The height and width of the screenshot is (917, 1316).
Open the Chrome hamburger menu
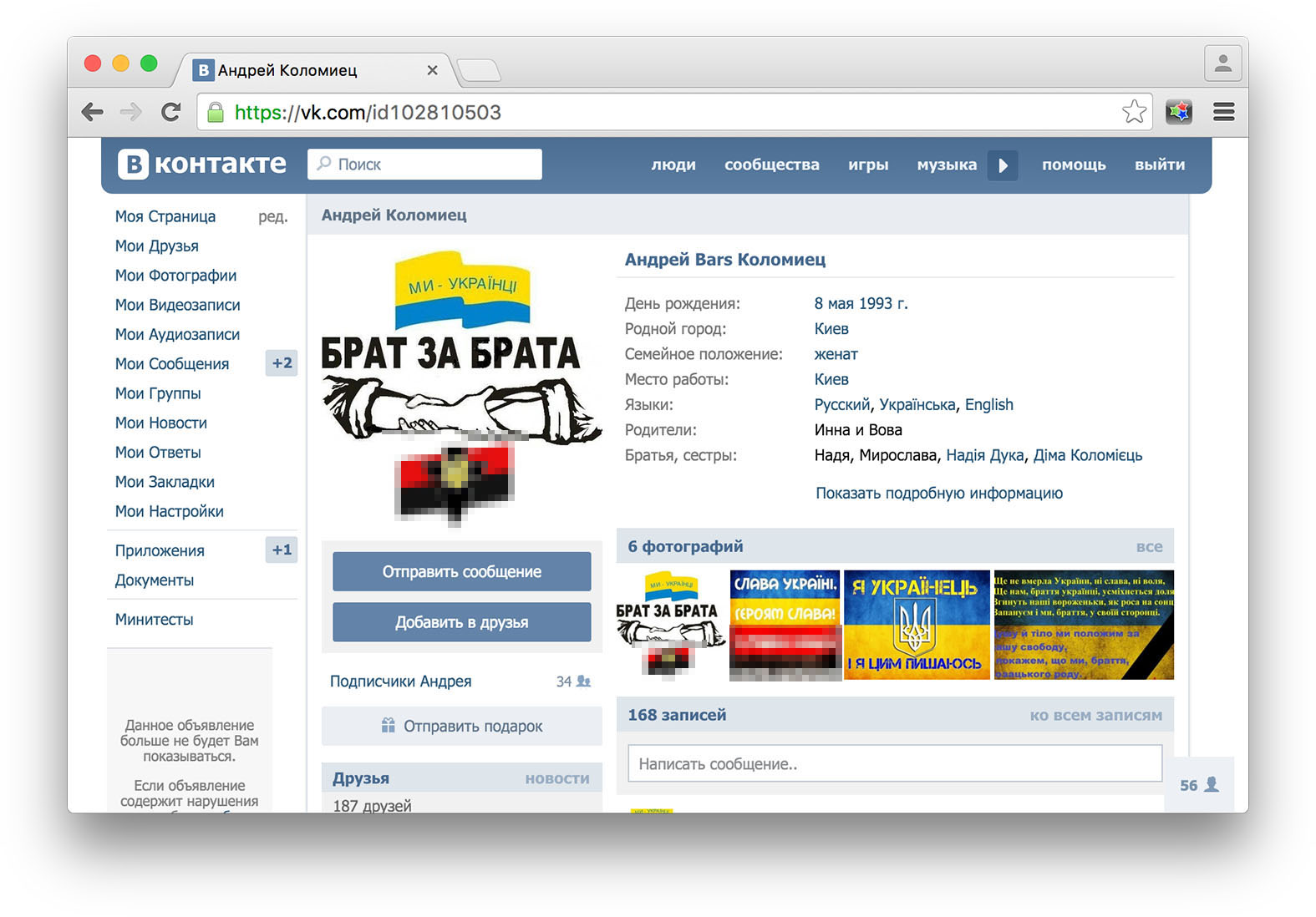tap(1223, 112)
